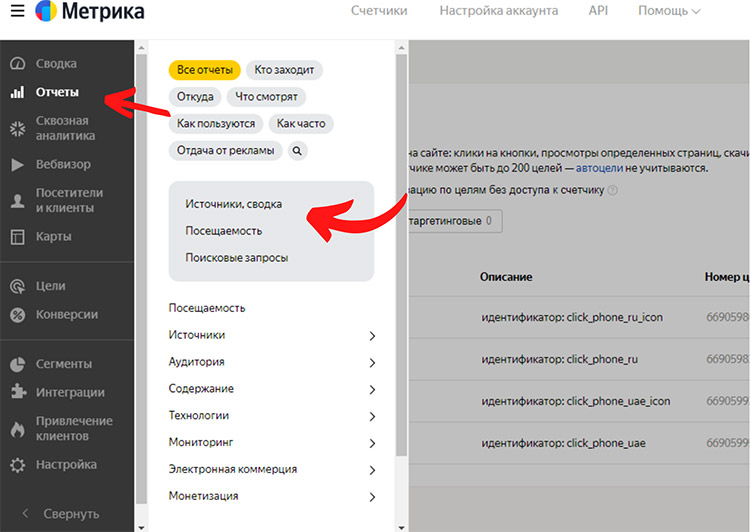Image resolution: width=750 pixels, height=532 pixels.
Task: Click the Карты sidebar icon
Action: [x=17, y=237]
